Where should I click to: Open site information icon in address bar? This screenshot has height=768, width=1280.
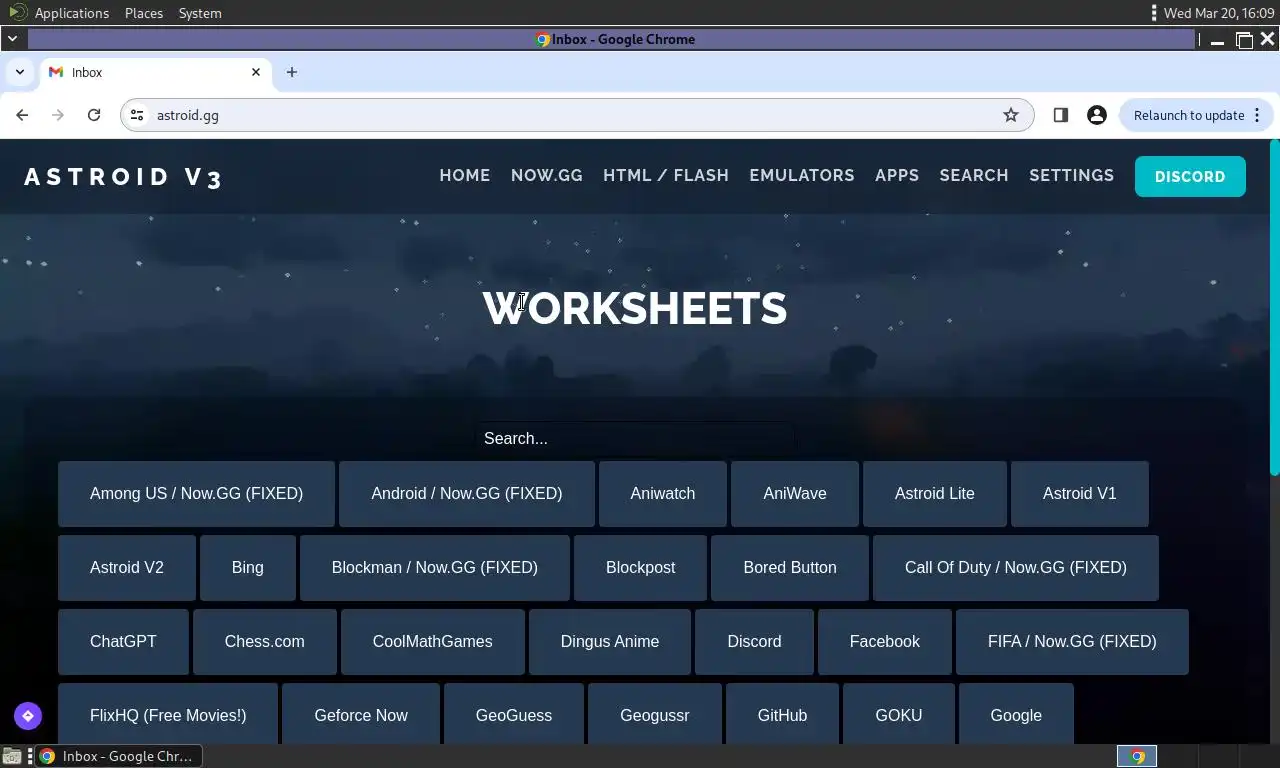pyautogui.click(x=138, y=115)
